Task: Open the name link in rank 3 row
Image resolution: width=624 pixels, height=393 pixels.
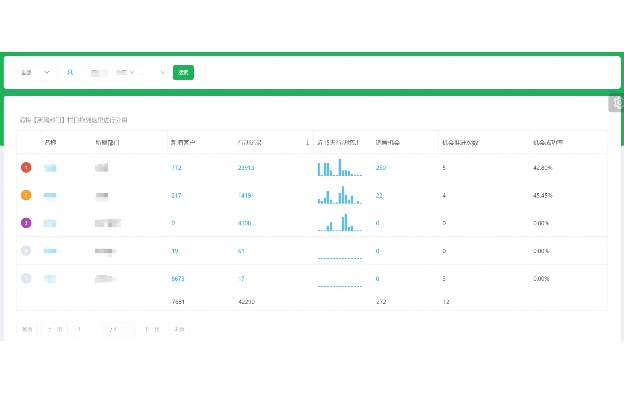Action: pos(50,223)
